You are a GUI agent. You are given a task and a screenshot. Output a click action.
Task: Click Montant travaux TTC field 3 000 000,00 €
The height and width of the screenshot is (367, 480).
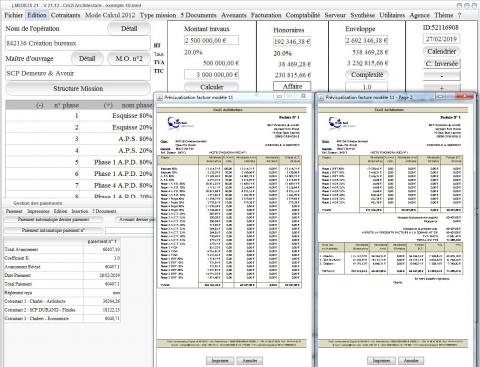(211, 75)
